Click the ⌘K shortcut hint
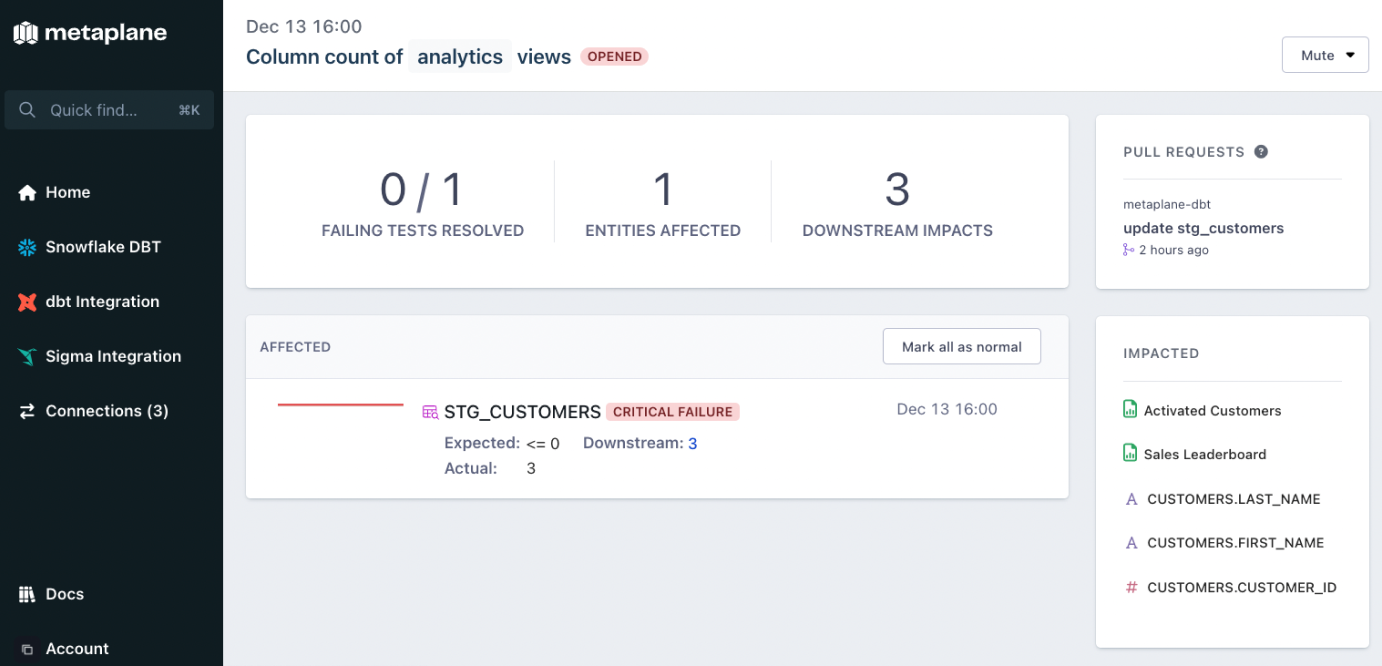 point(189,110)
